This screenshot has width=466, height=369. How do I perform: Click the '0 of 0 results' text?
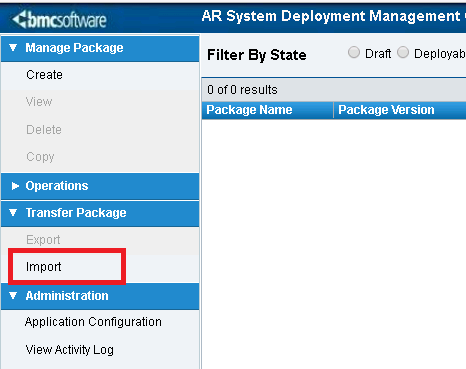tap(242, 90)
